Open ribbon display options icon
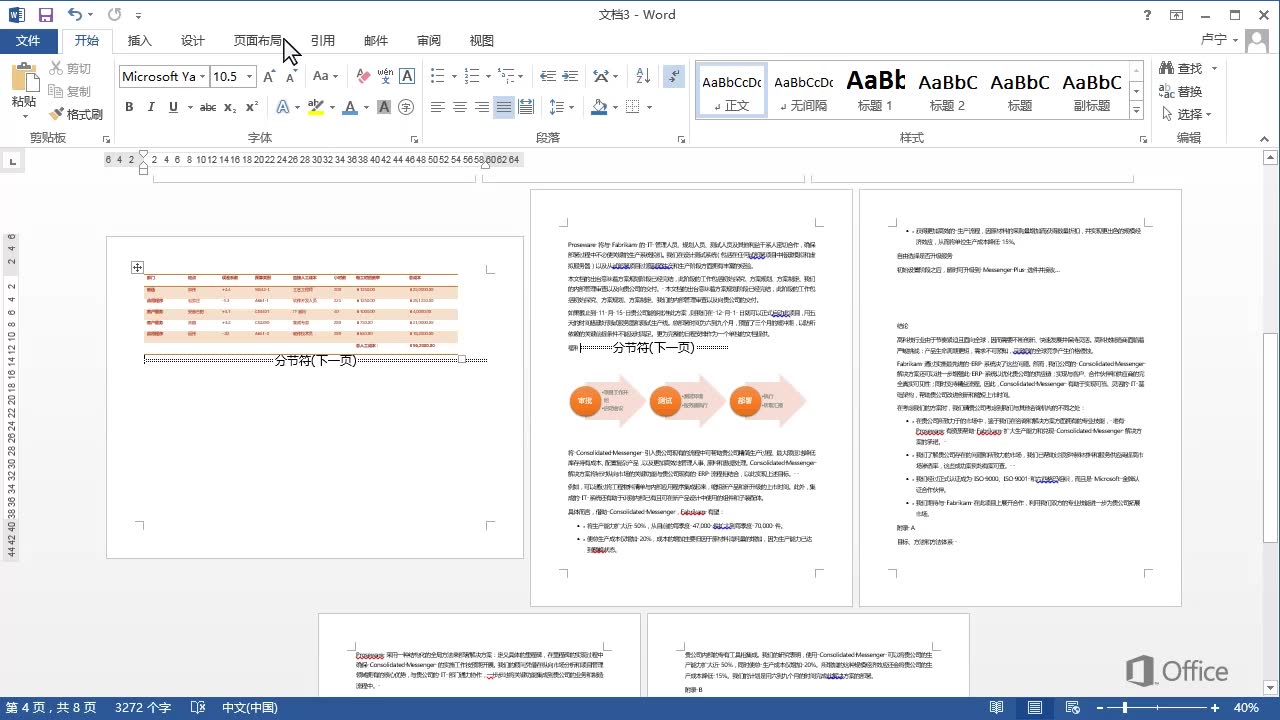This screenshot has width=1280, height=720. [x=1178, y=15]
